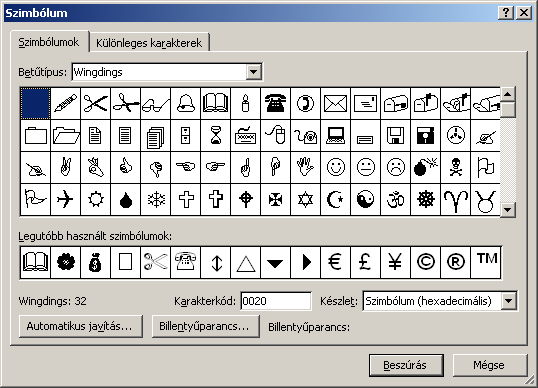Switch to the Szimbólumok tab
Viewport: 538px width, 388px height.
pyautogui.click(x=49, y=42)
